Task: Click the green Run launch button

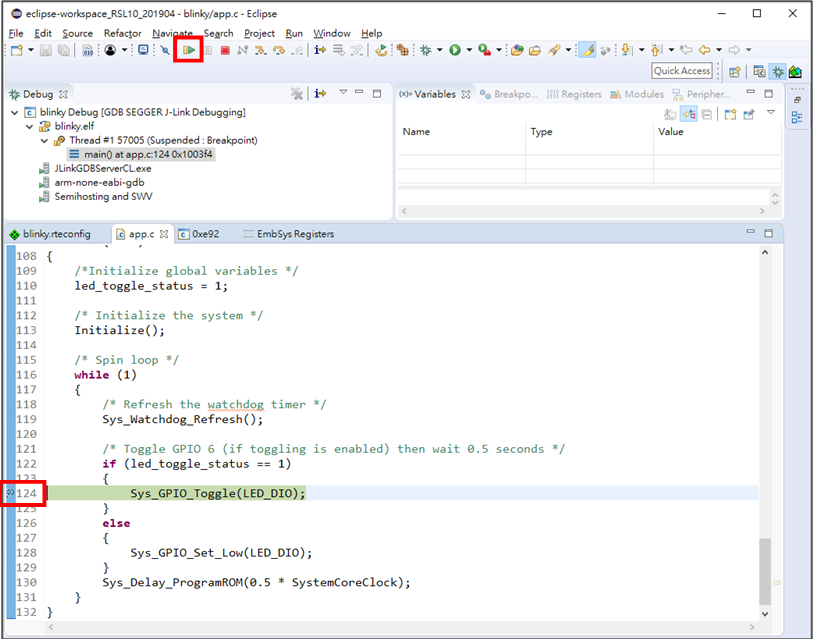Action: pos(455,50)
